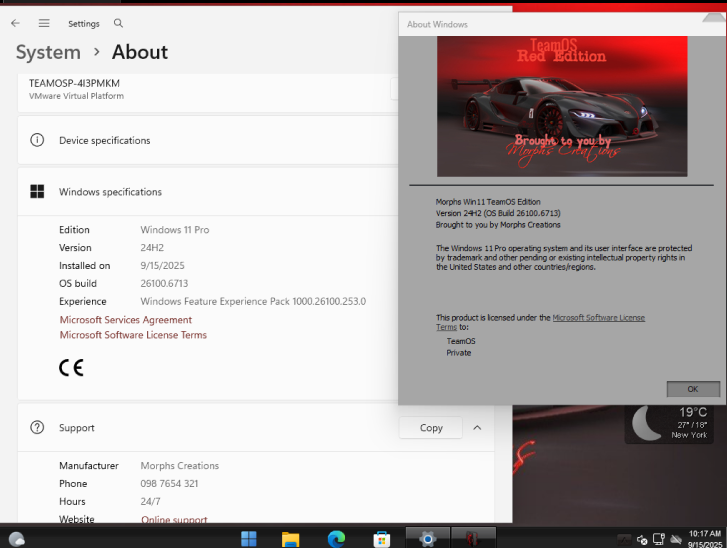Screen dimensions: 727x548
Task: Navigate to System in the breadcrumb
Action: click(x=48, y=52)
